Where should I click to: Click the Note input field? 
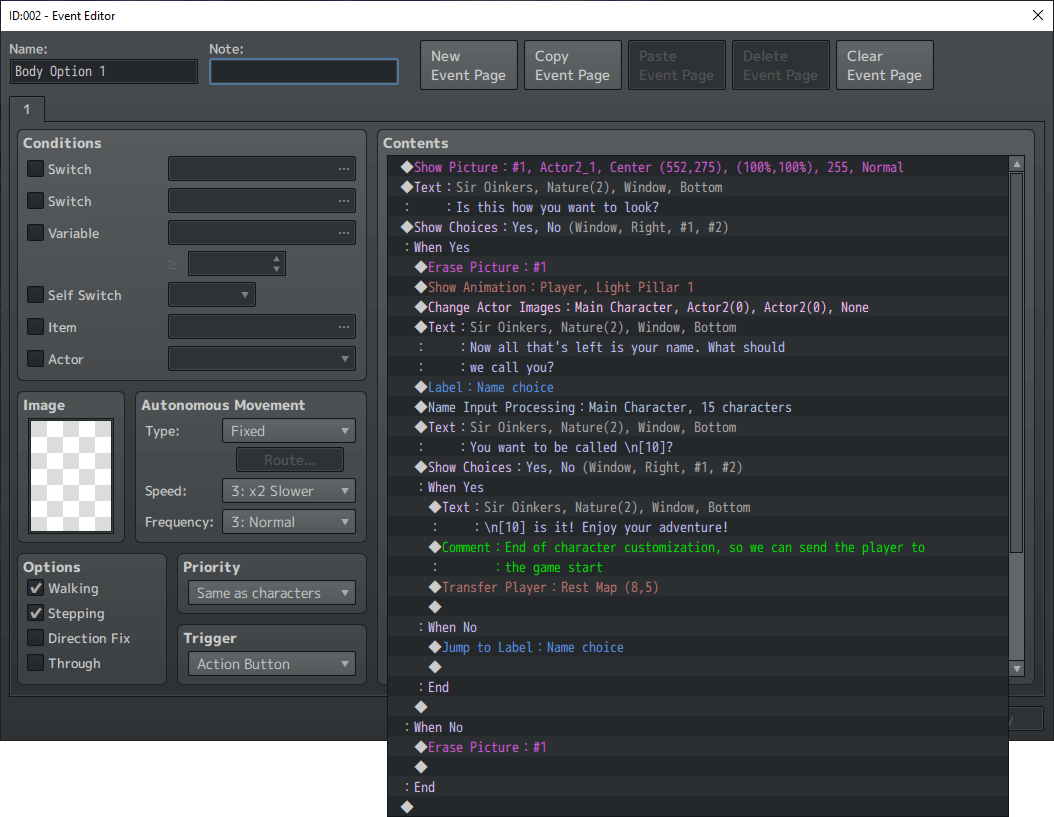[304, 71]
